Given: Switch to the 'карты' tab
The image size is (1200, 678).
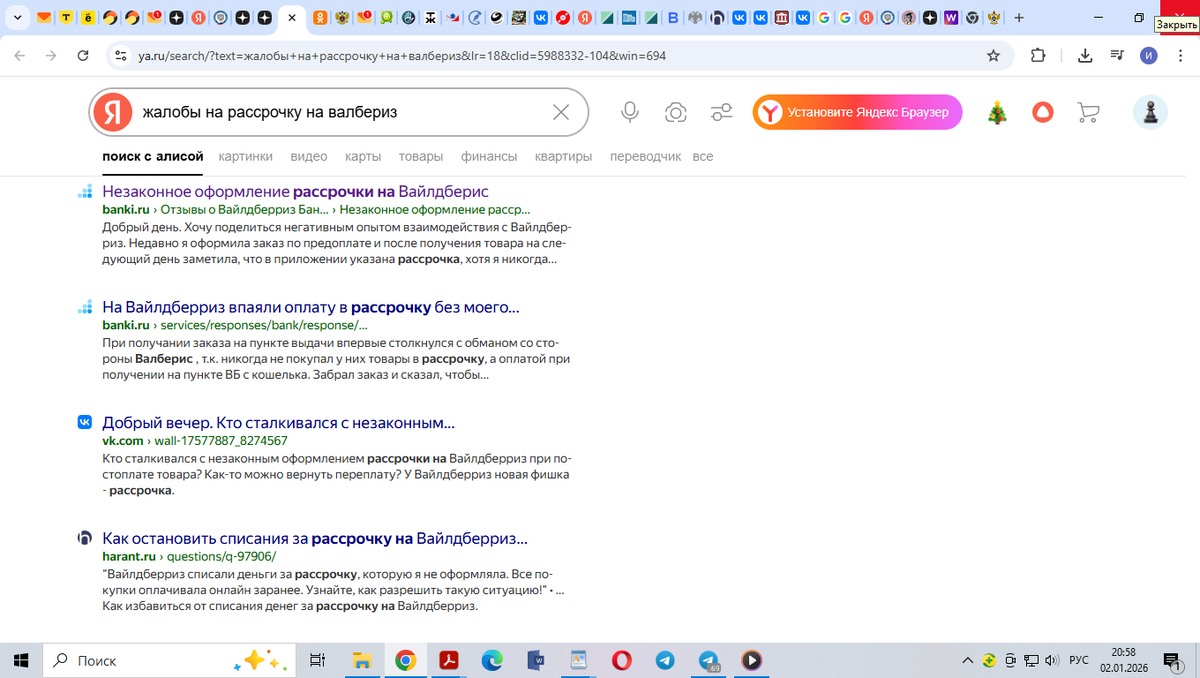Looking at the screenshot, I should pos(363,157).
